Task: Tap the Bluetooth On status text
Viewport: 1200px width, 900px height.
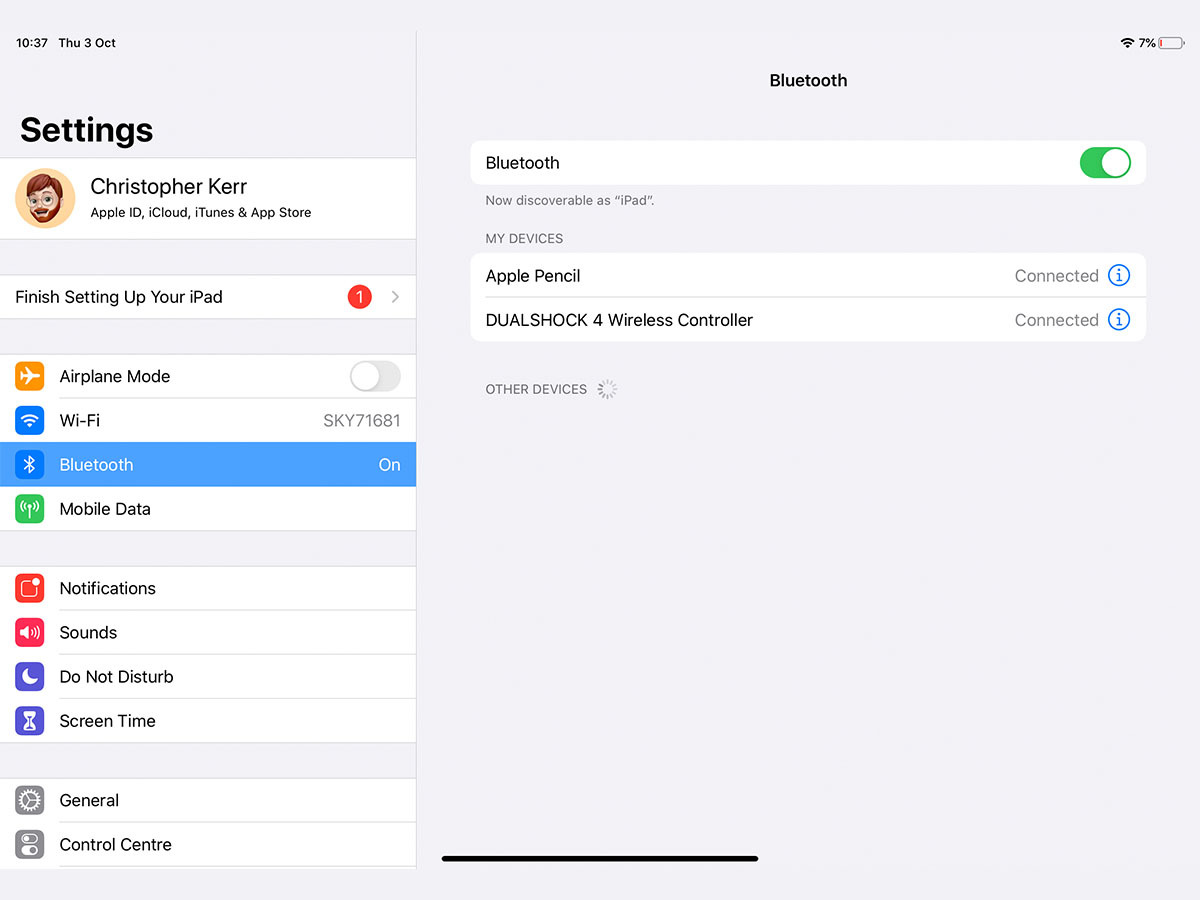Action: [389, 464]
